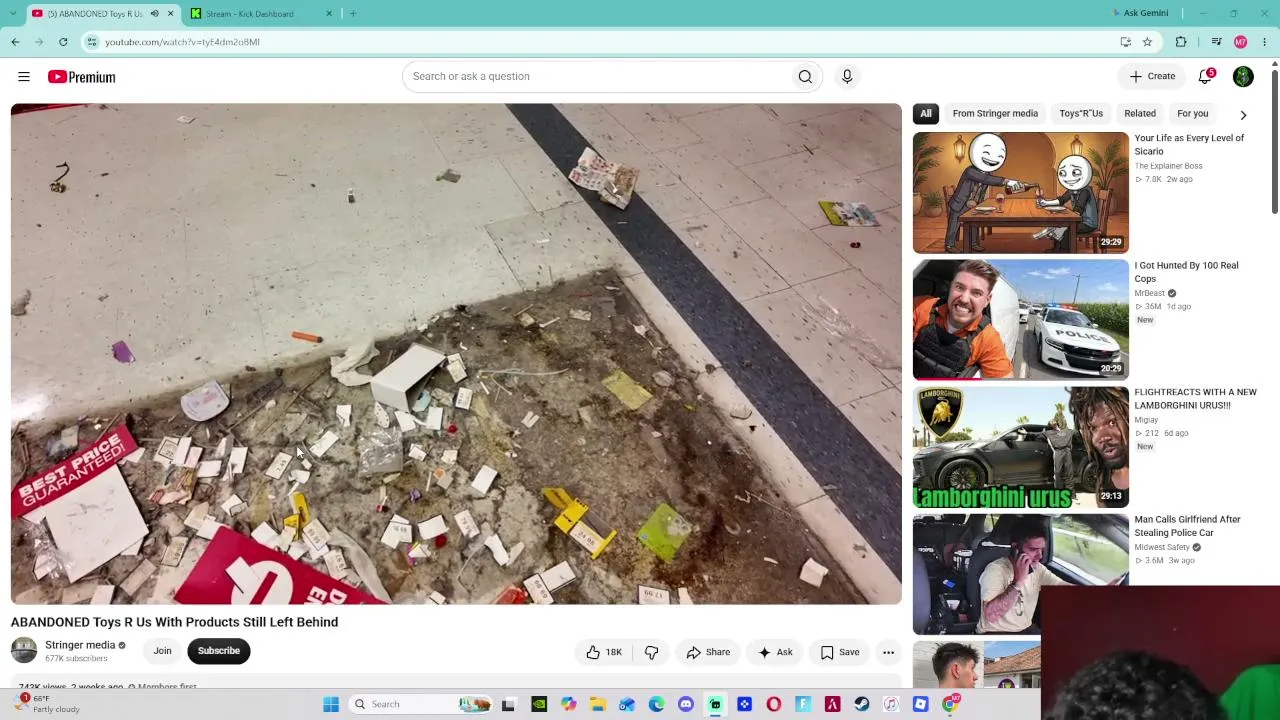Viewport: 1280px width, 720px height.
Task: Subscribe to Stringer media
Action: point(219,651)
